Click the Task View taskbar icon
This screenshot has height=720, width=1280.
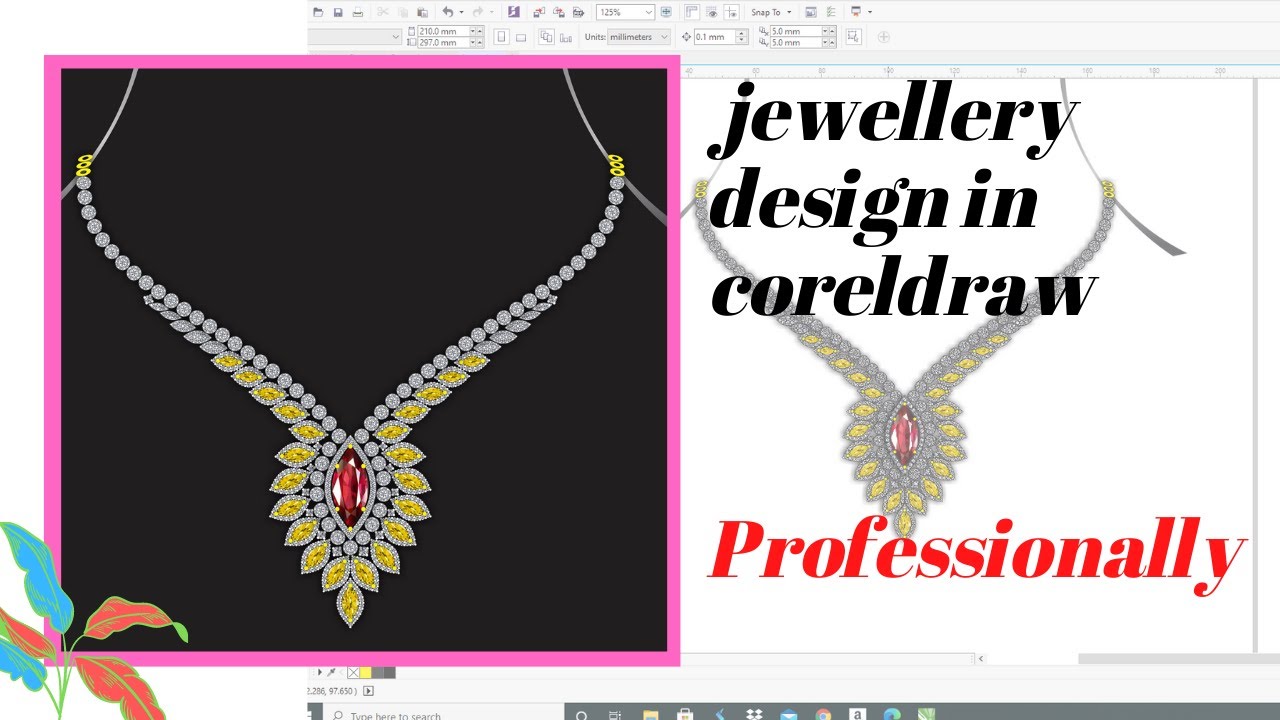tap(615, 715)
